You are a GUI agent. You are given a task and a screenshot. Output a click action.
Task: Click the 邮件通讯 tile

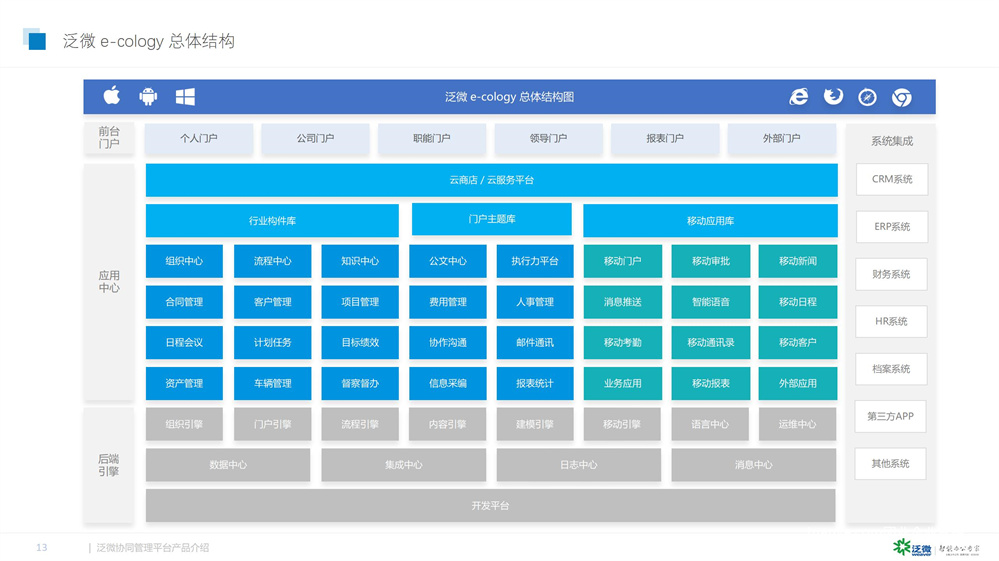(x=535, y=343)
